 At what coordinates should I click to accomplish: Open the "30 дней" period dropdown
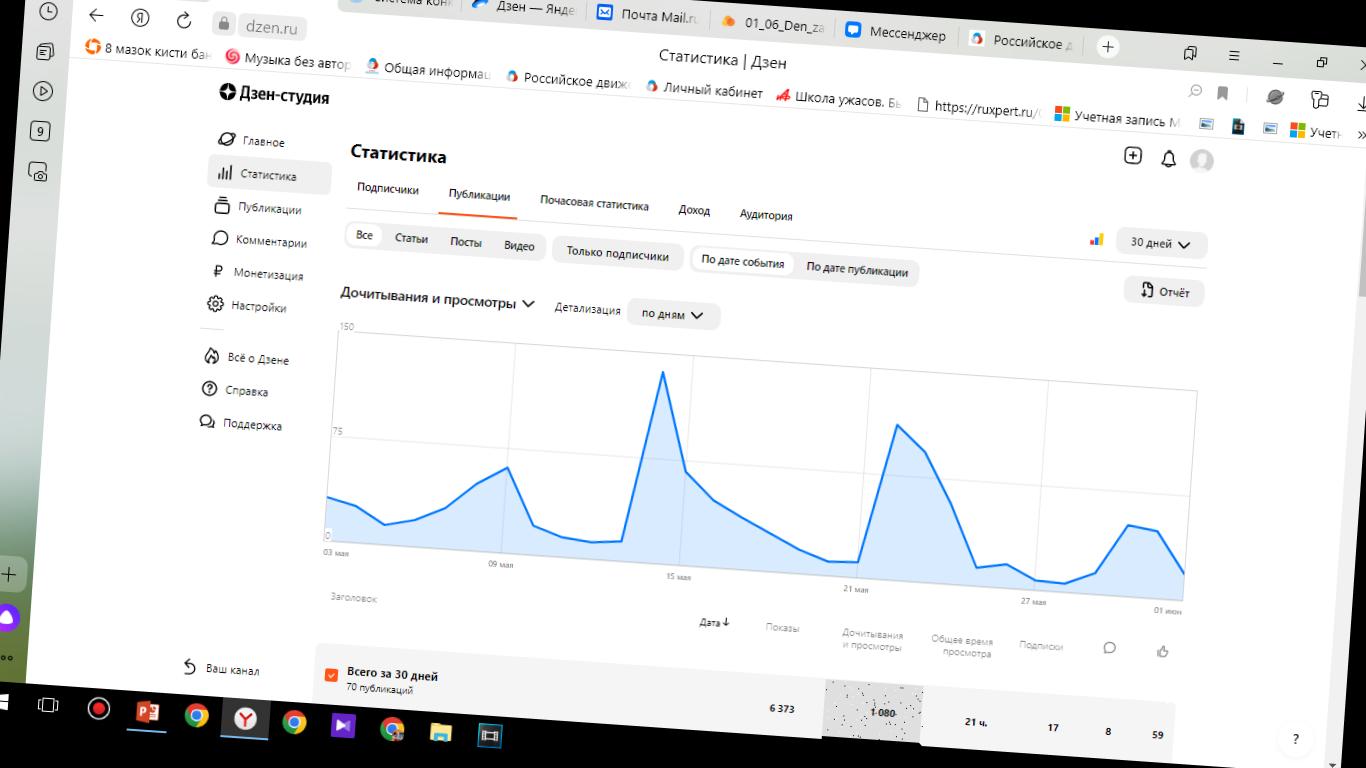tap(1161, 244)
